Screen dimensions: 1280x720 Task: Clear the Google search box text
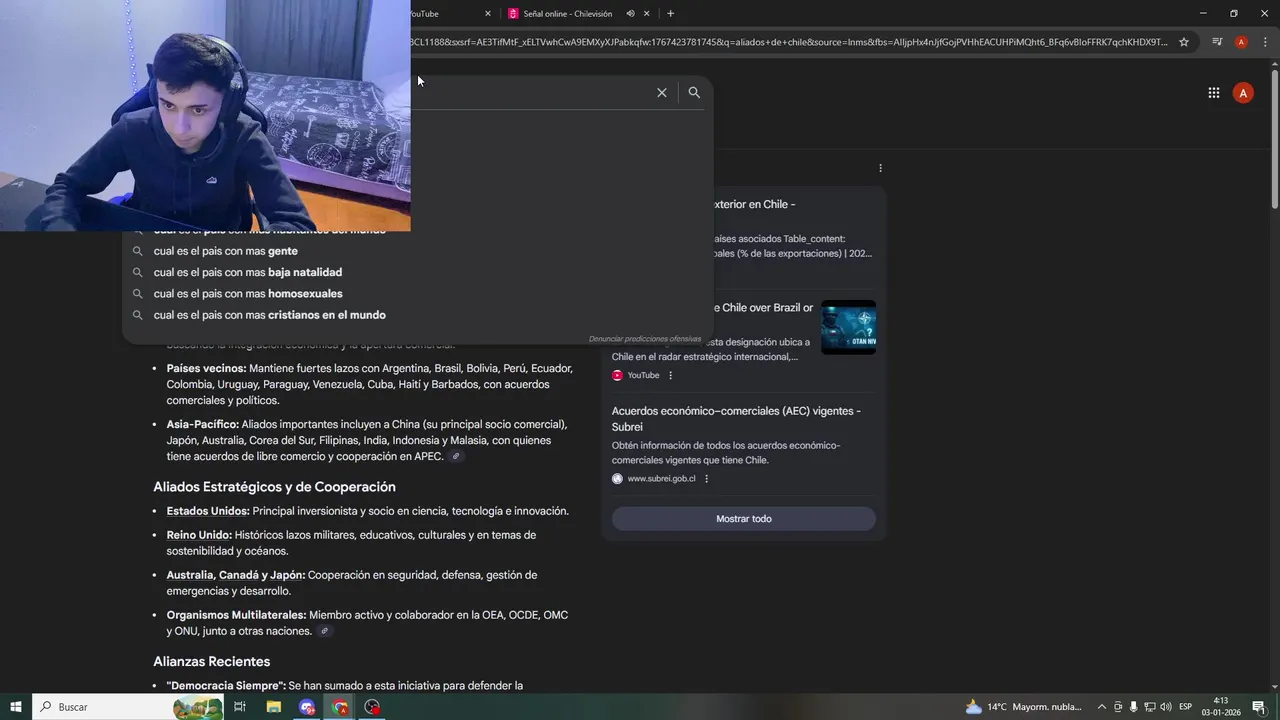coord(661,92)
